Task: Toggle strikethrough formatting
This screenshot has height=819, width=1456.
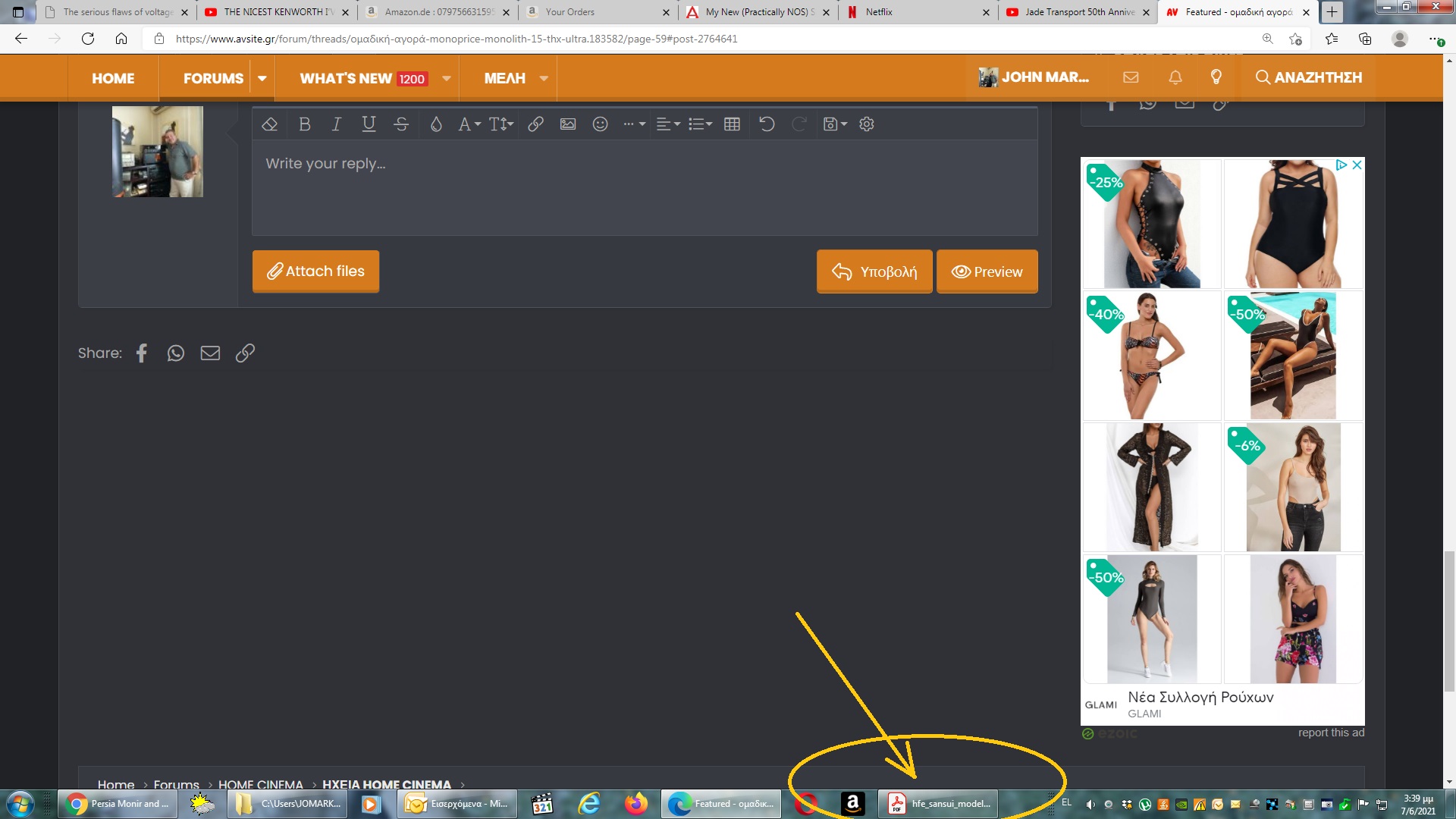Action: 401,124
